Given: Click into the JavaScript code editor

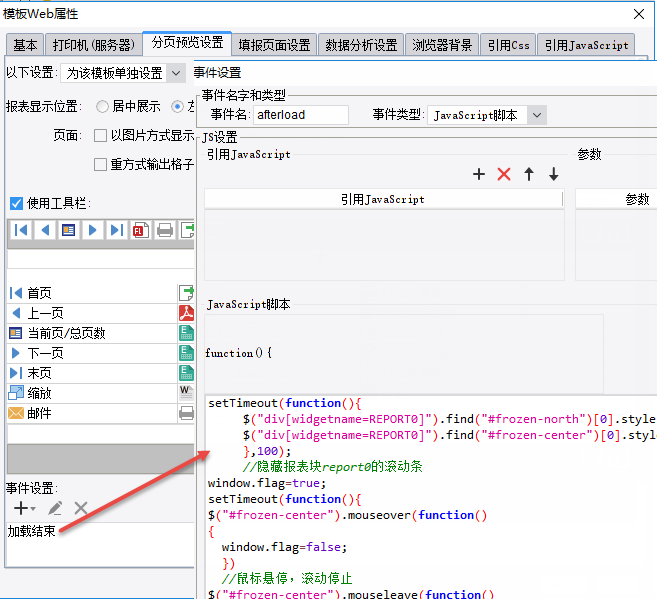Looking at the screenshot, I should coord(431,496).
